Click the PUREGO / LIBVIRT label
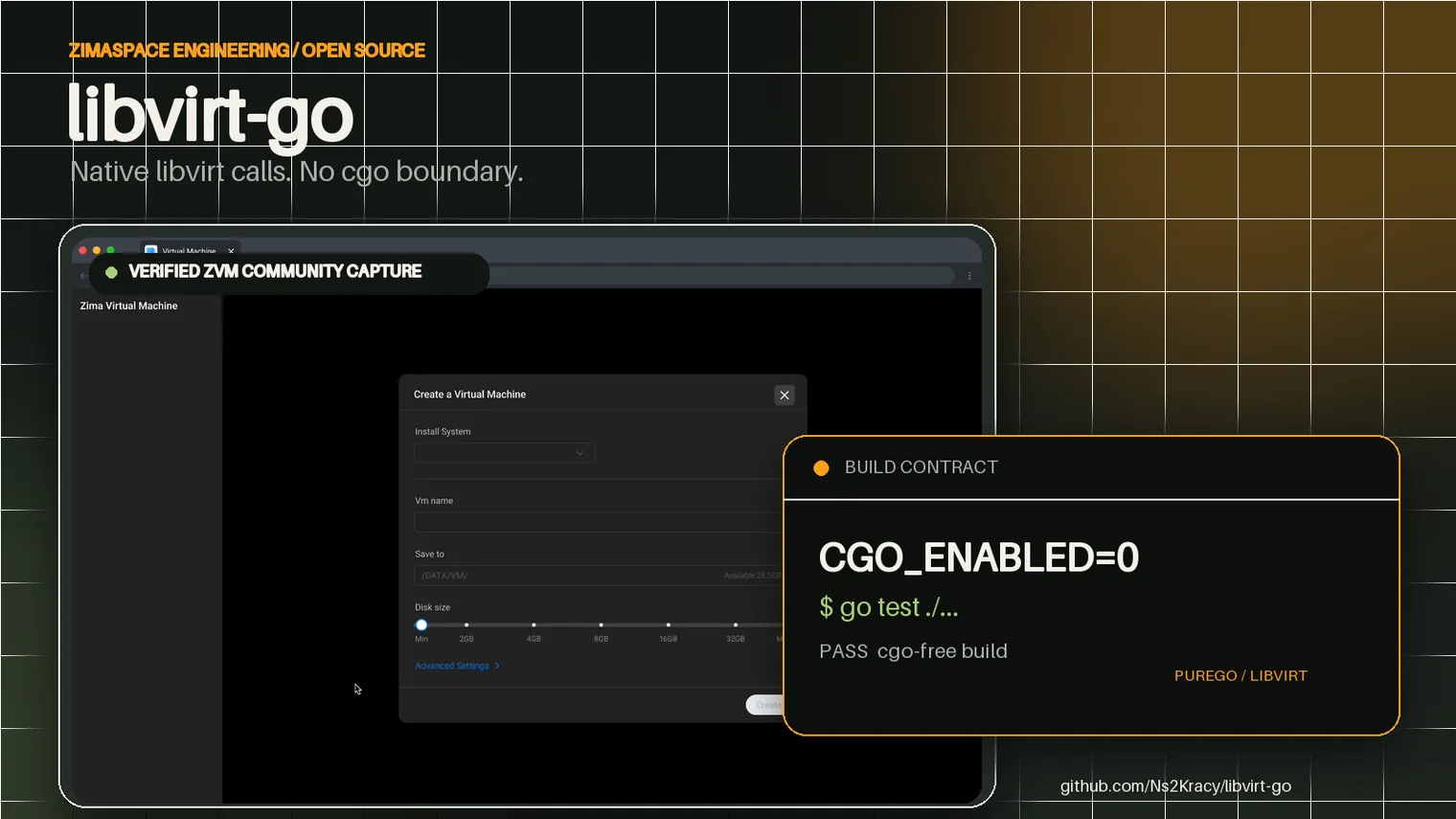 click(x=1240, y=676)
